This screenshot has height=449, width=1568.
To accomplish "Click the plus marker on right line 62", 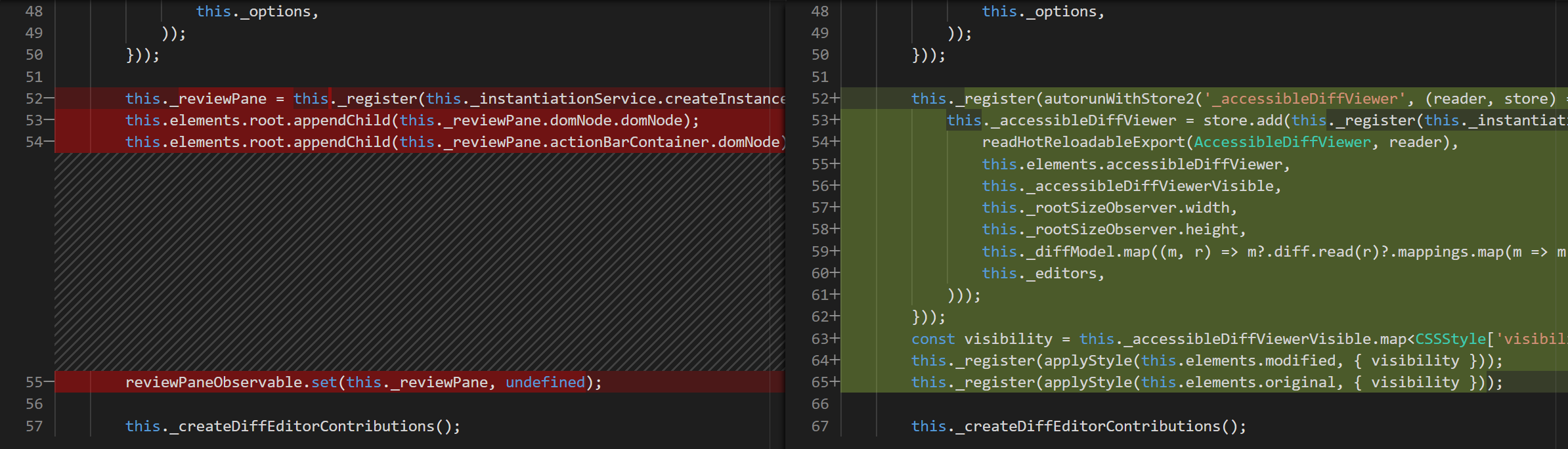I will click(835, 317).
